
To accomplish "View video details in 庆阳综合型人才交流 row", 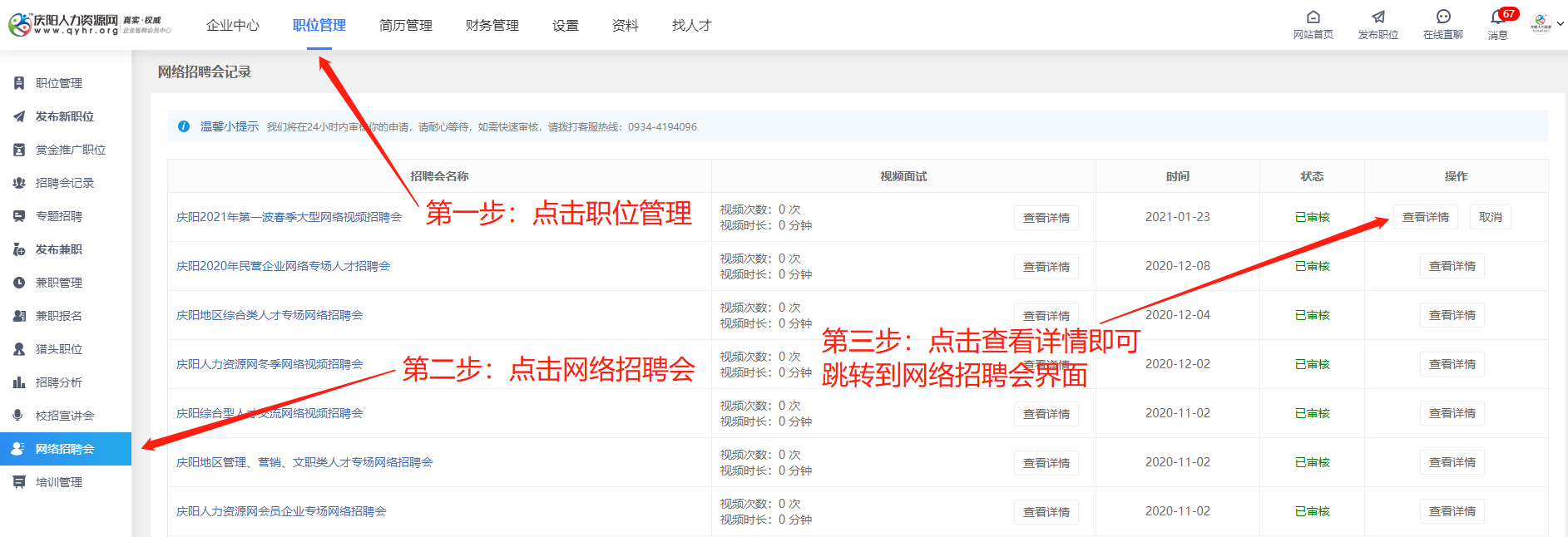I will (x=1046, y=414).
